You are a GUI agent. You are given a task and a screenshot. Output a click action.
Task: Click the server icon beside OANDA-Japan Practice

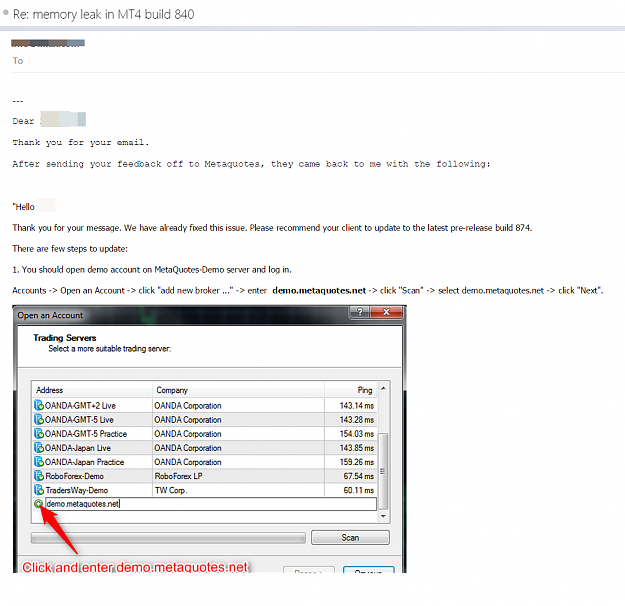point(39,462)
